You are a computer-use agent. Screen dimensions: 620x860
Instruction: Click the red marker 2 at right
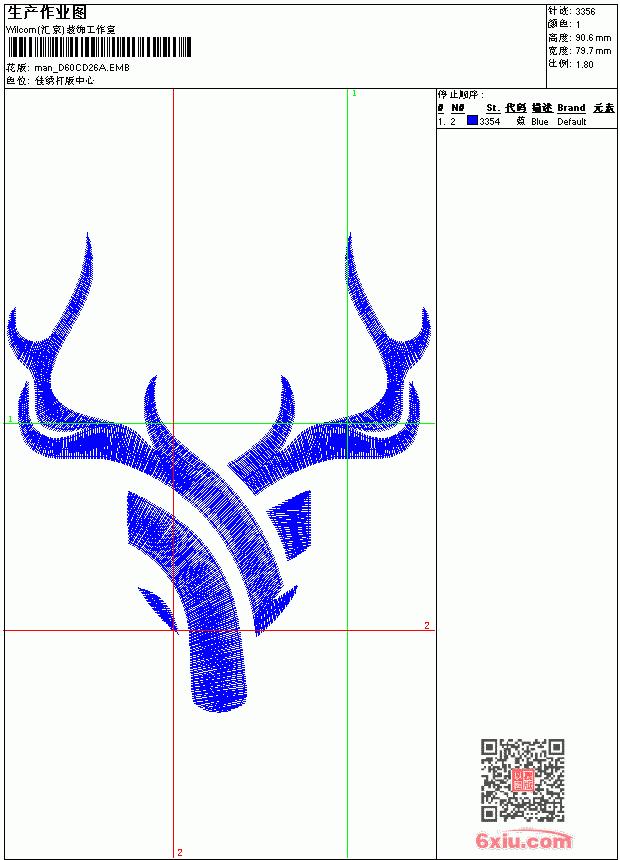[x=427, y=625]
